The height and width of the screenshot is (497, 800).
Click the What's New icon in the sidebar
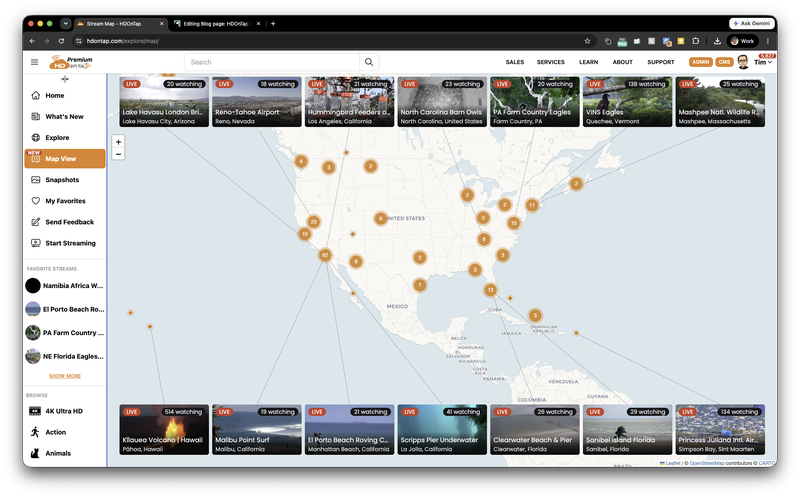tap(36, 116)
